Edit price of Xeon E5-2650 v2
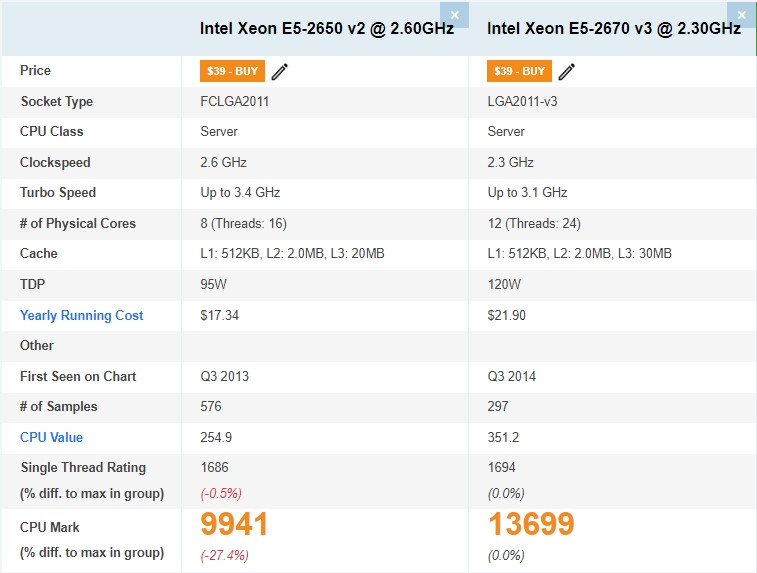The width and height of the screenshot is (757, 573). coord(280,71)
